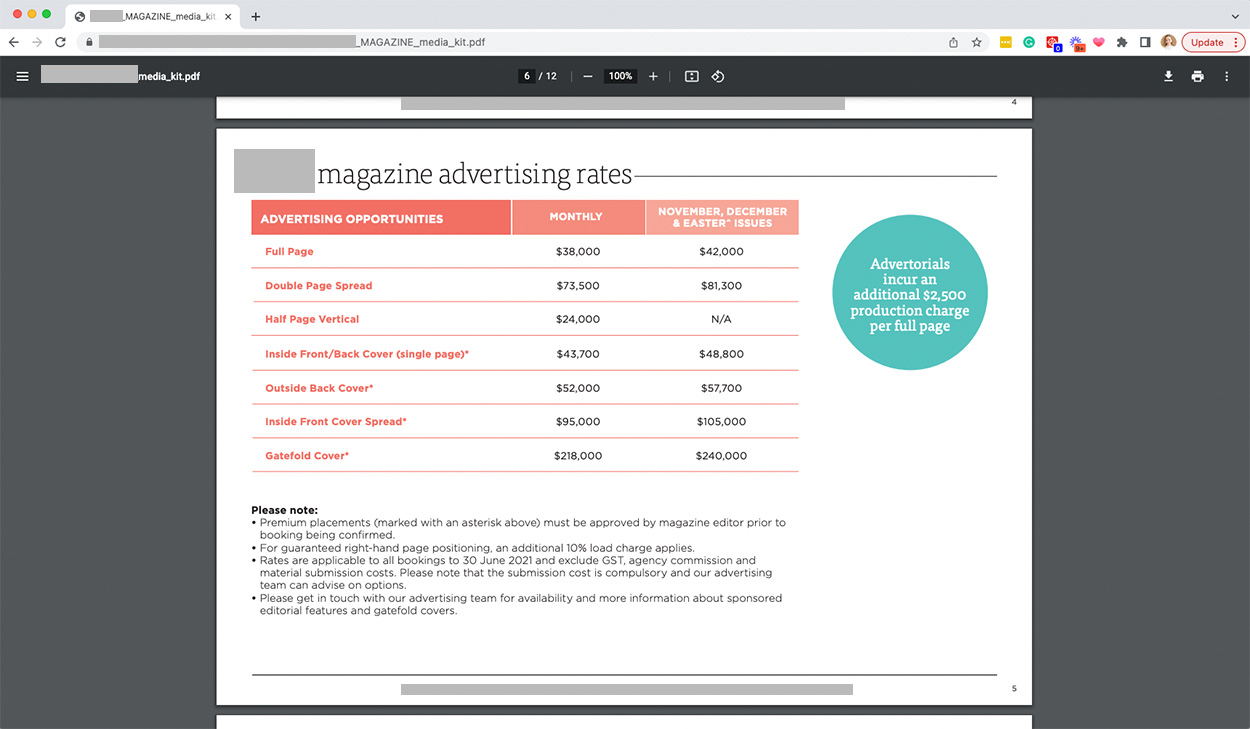Open the pink heart extension
1250x729 pixels.
1099,42
